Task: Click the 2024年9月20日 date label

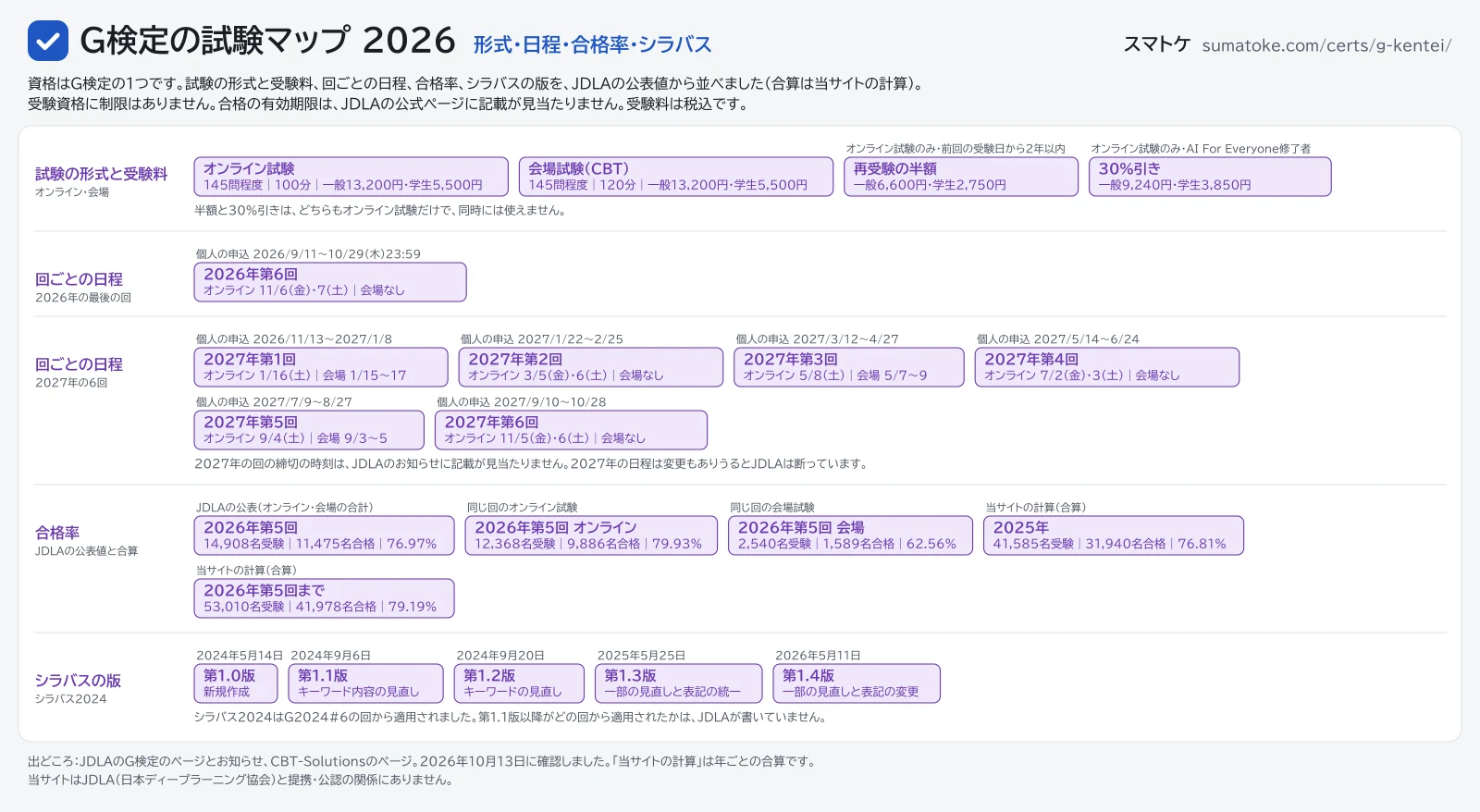Action: coord(500,655)
